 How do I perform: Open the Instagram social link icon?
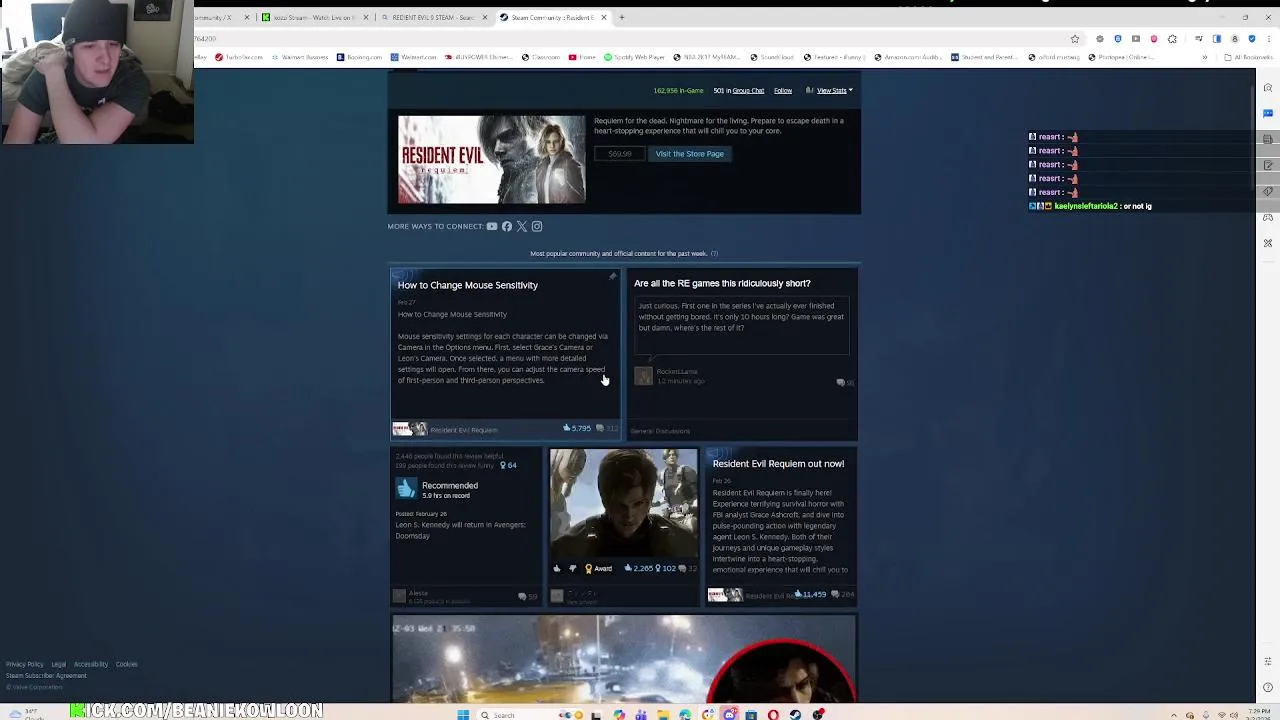tap(537, 226)
